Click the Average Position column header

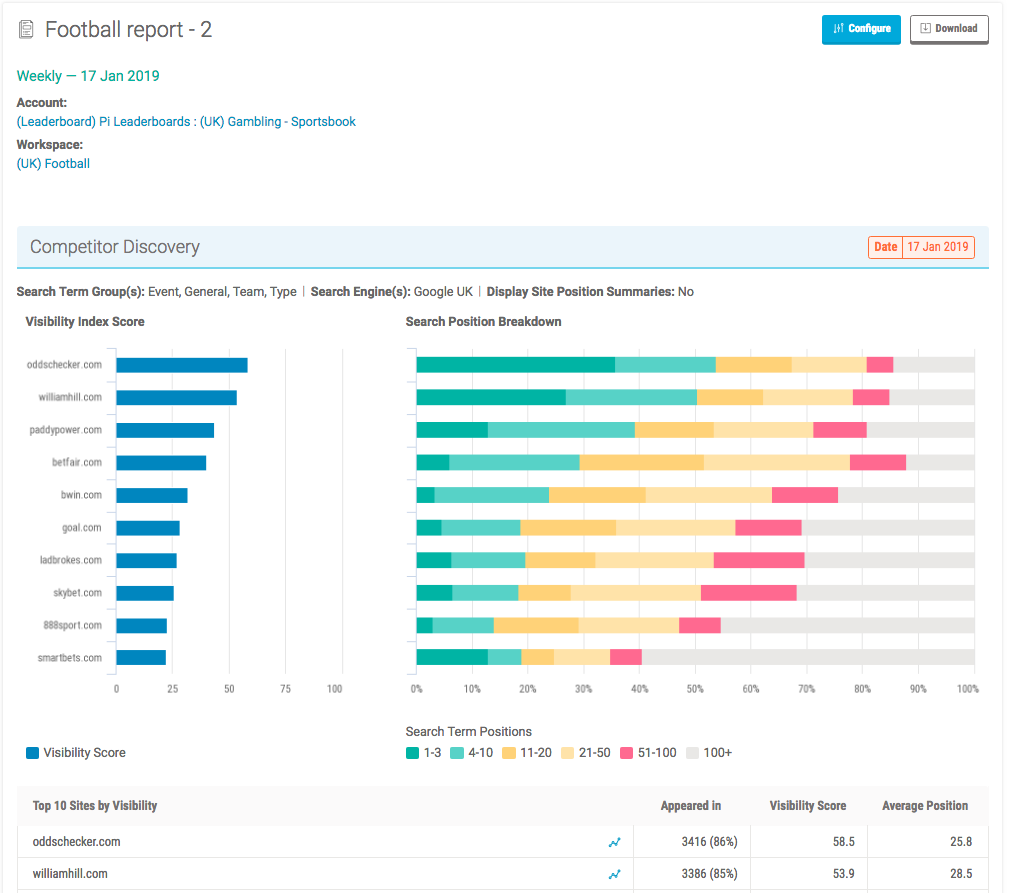[925, 806]
